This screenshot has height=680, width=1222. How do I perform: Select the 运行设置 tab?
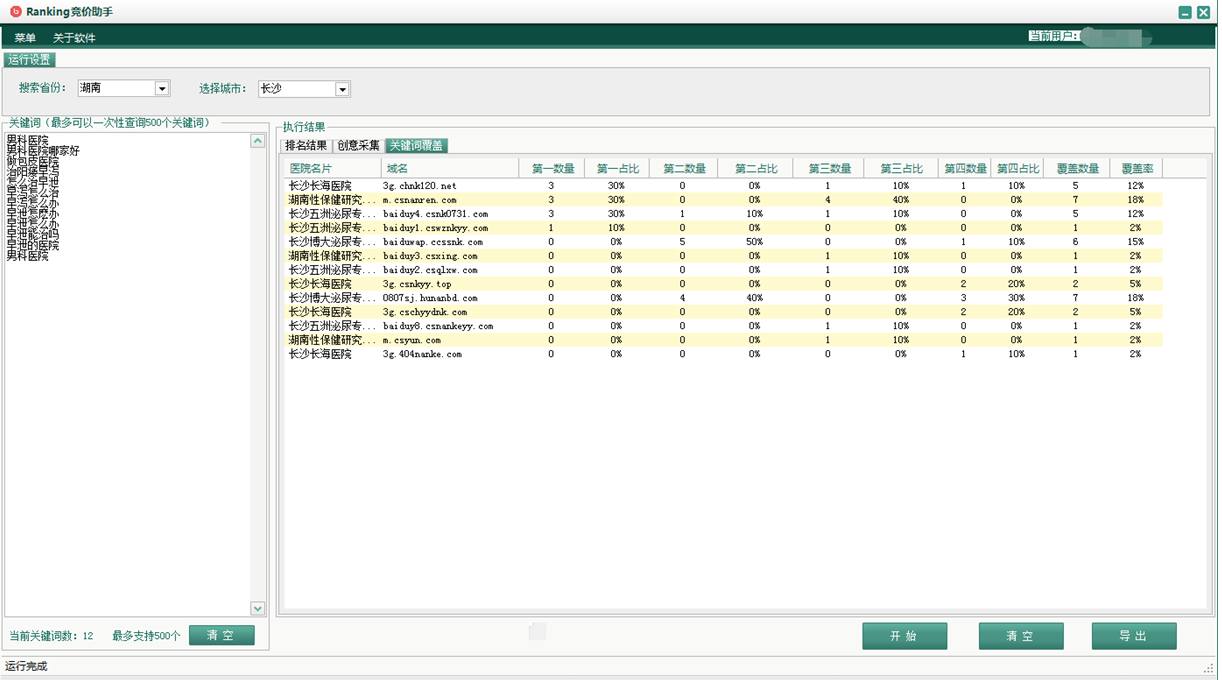coord(29,60)
